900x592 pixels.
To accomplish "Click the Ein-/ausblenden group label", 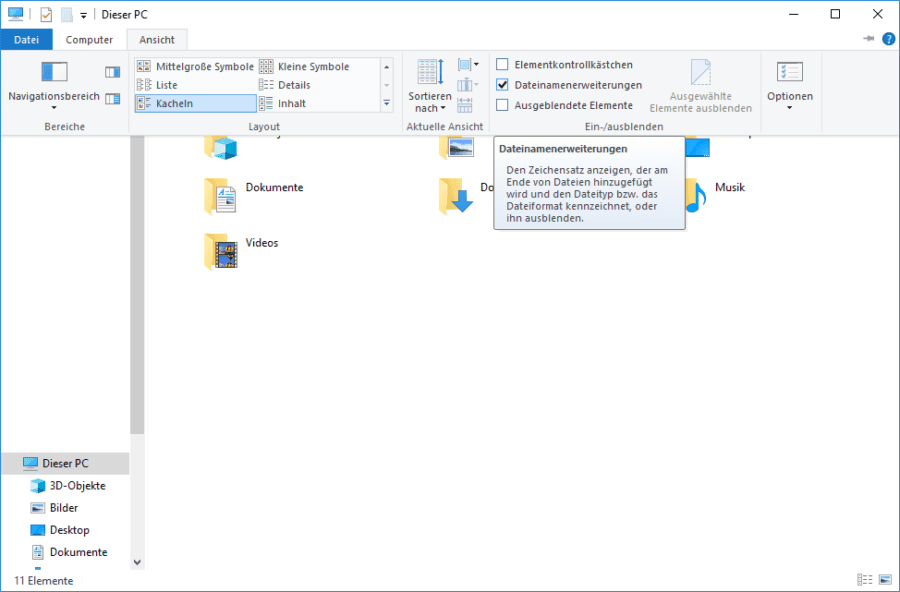I will [624, 126].
